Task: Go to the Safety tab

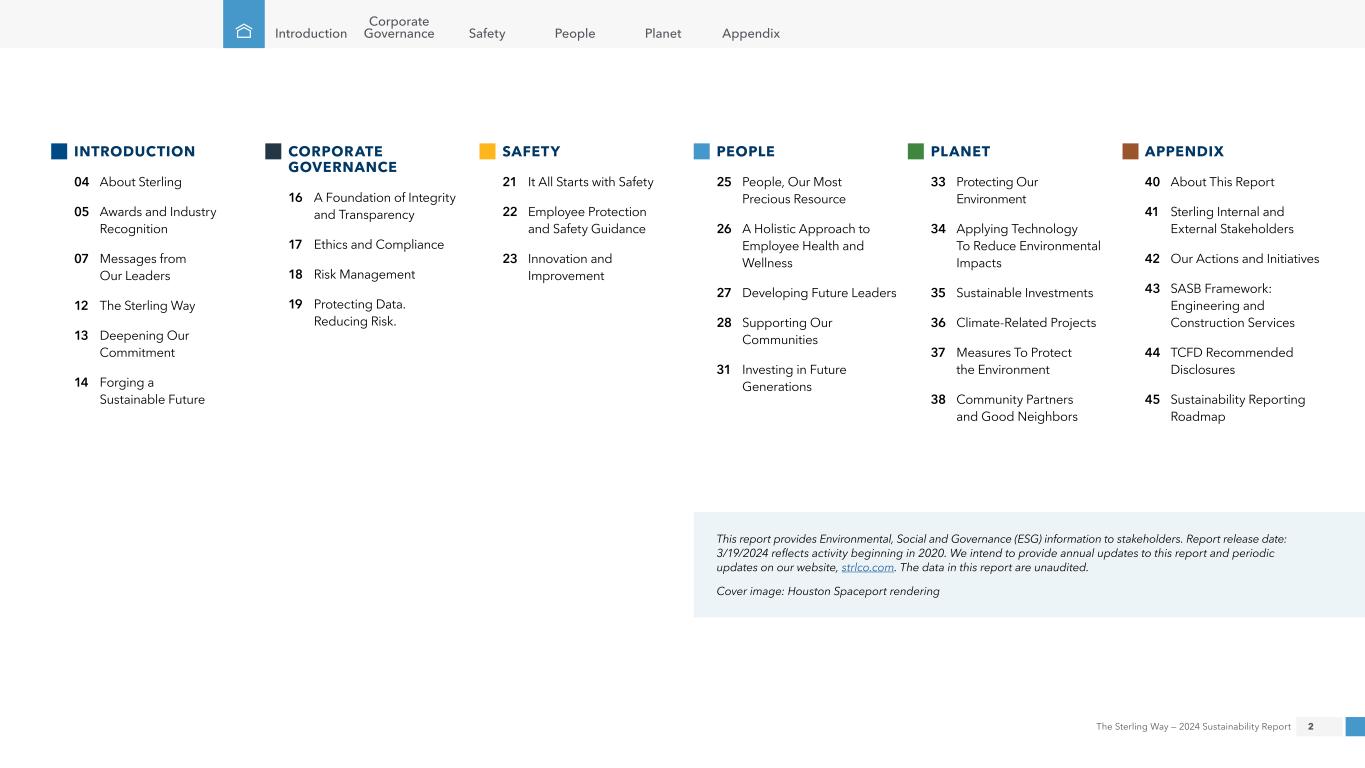Action: click(487, 33)
